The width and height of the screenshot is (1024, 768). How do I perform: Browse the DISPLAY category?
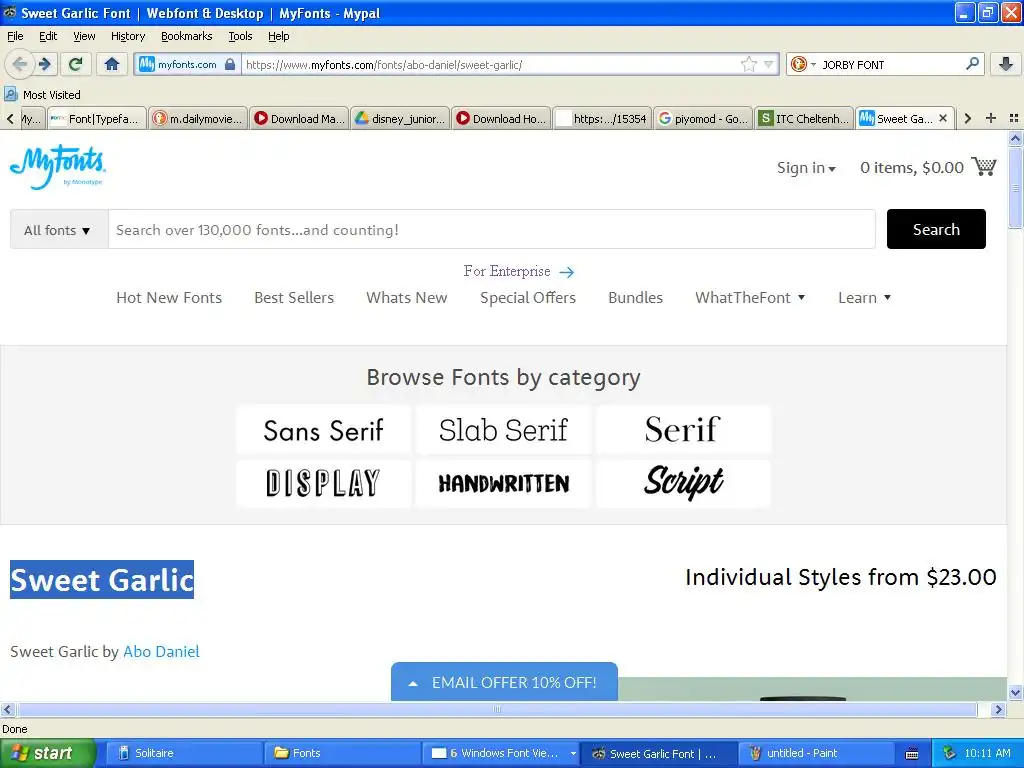click(x=324, y=483)
